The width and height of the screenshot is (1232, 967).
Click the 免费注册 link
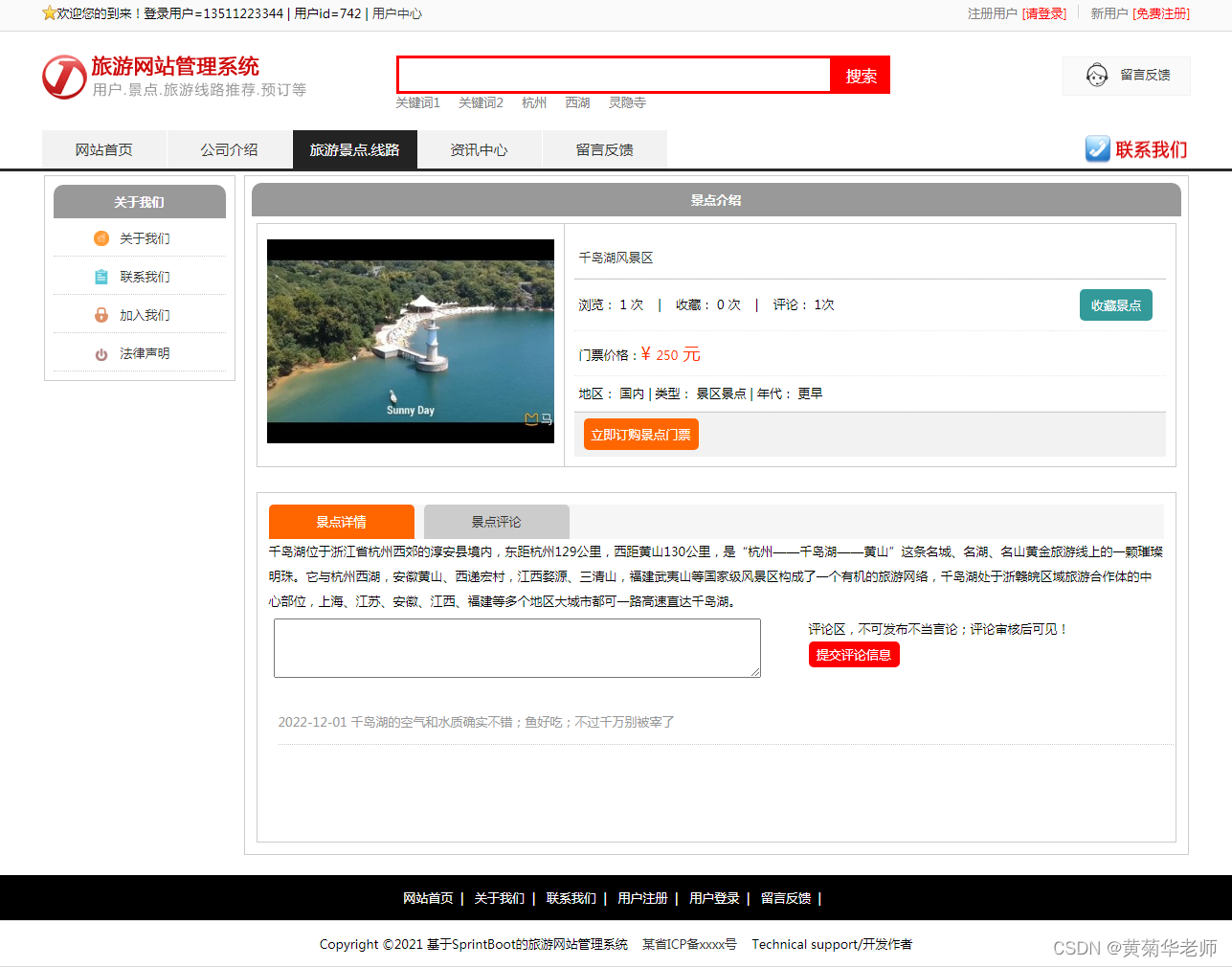[x=1161, y=13]
